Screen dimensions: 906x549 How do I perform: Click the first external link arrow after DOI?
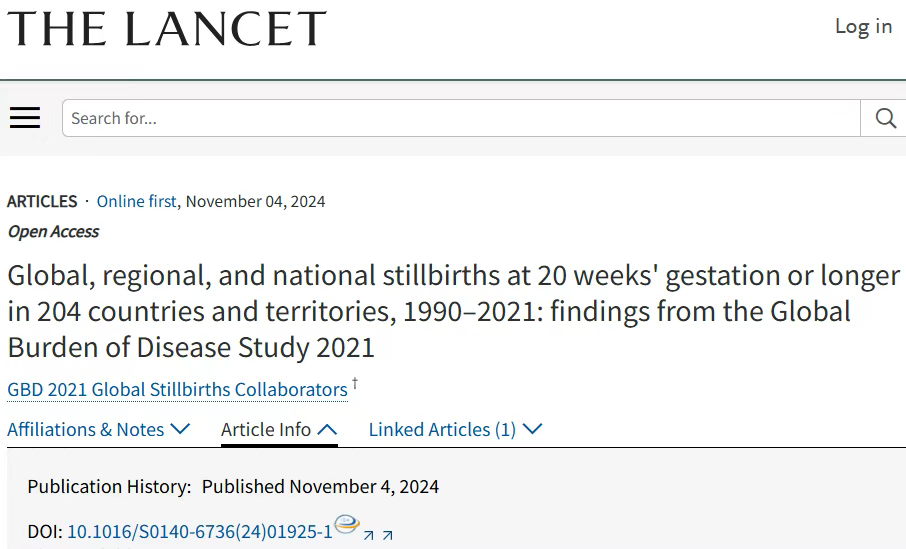point(369,536)
